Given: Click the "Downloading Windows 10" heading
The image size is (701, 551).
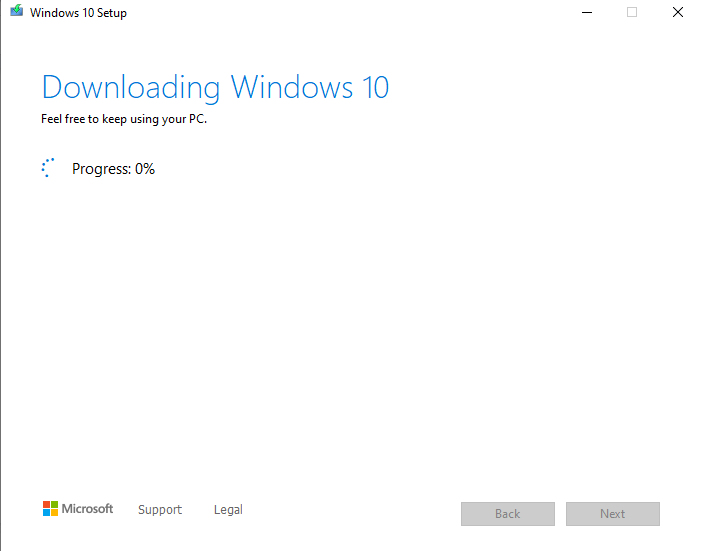Looking at the screenshot, I should (x=215, y=88).
